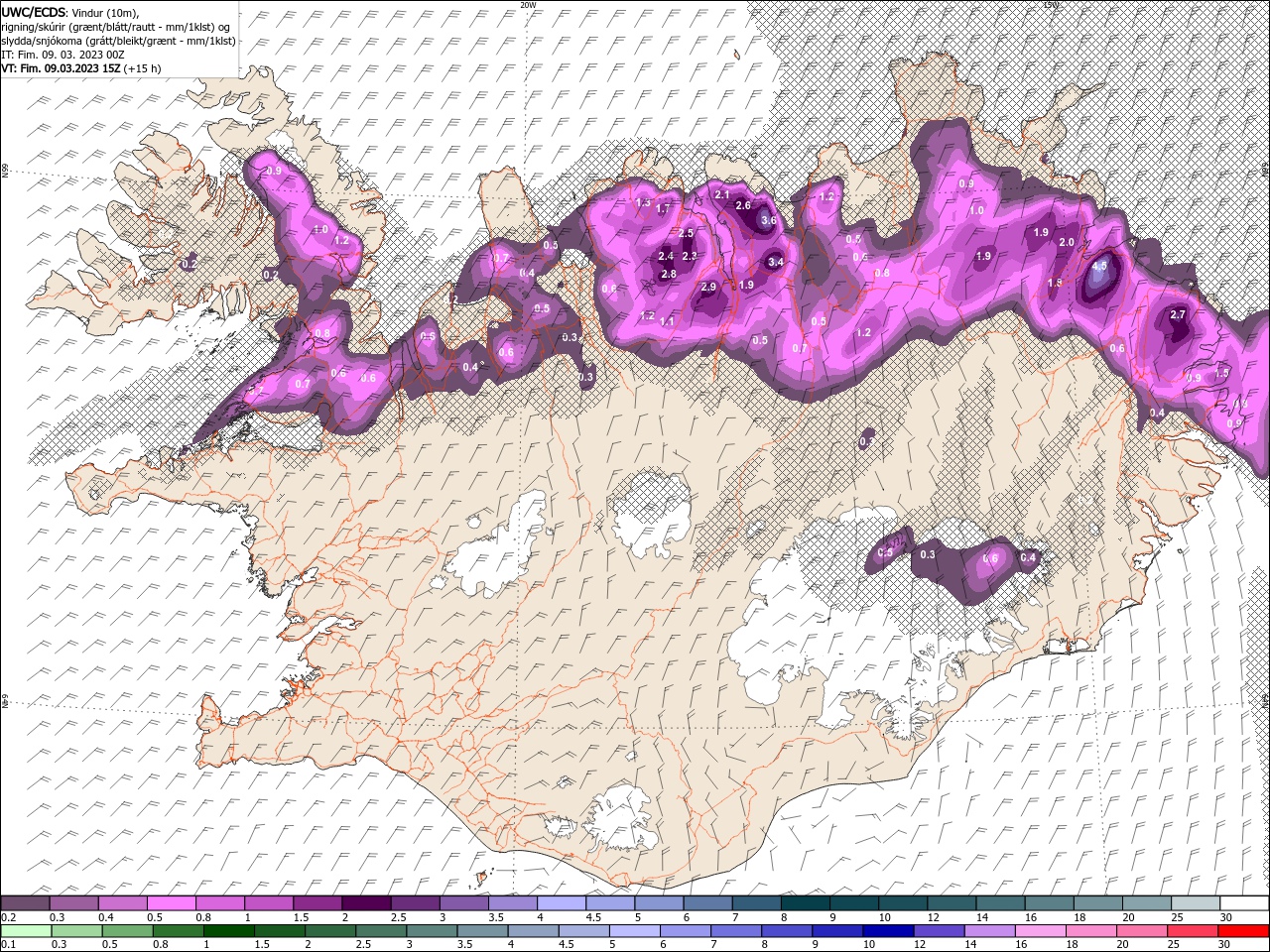Click the pale grey top-row swatch labeled 25
The image size is (1270, 952).
(x=1196, y=903)
